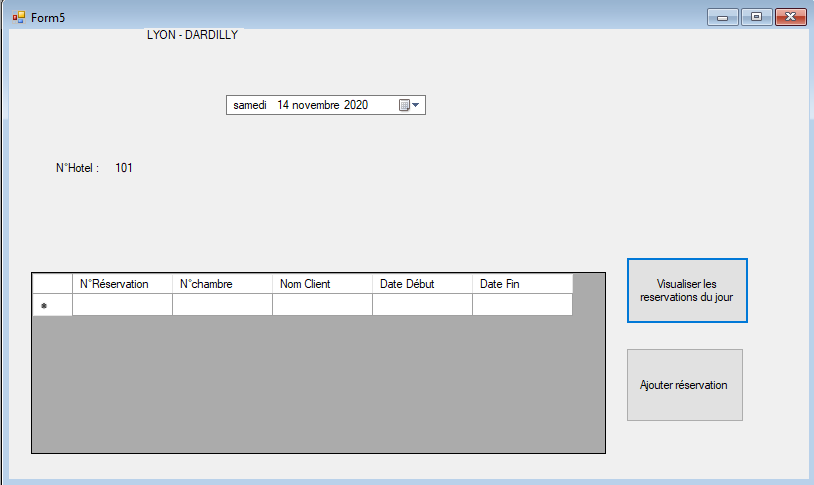Viewport: 814px width, 485px height.
Task: Sort by the N°Réservation column header
Action: [x=122, y=284]
